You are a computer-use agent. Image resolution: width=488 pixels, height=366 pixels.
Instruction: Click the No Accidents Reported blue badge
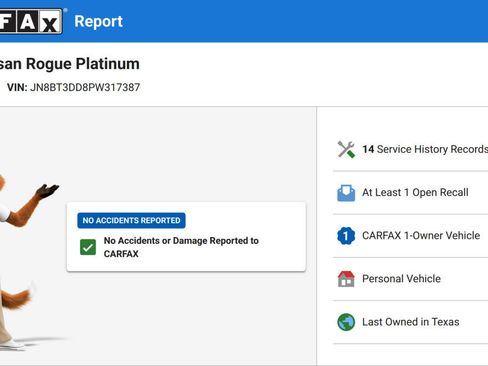pyautogui.click(x=131, y=220)
